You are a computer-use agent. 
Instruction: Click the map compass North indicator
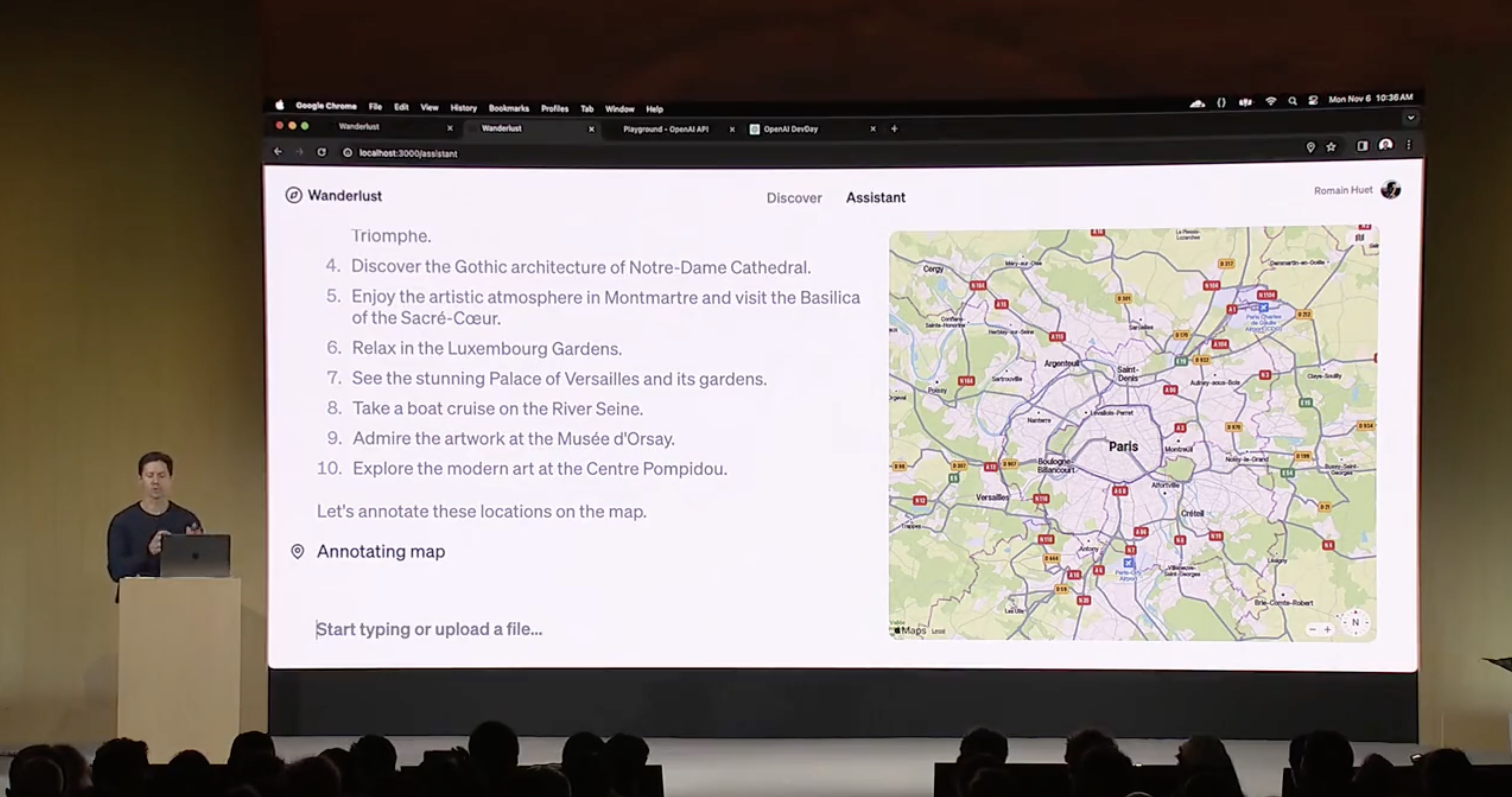tap(1355, 622)
